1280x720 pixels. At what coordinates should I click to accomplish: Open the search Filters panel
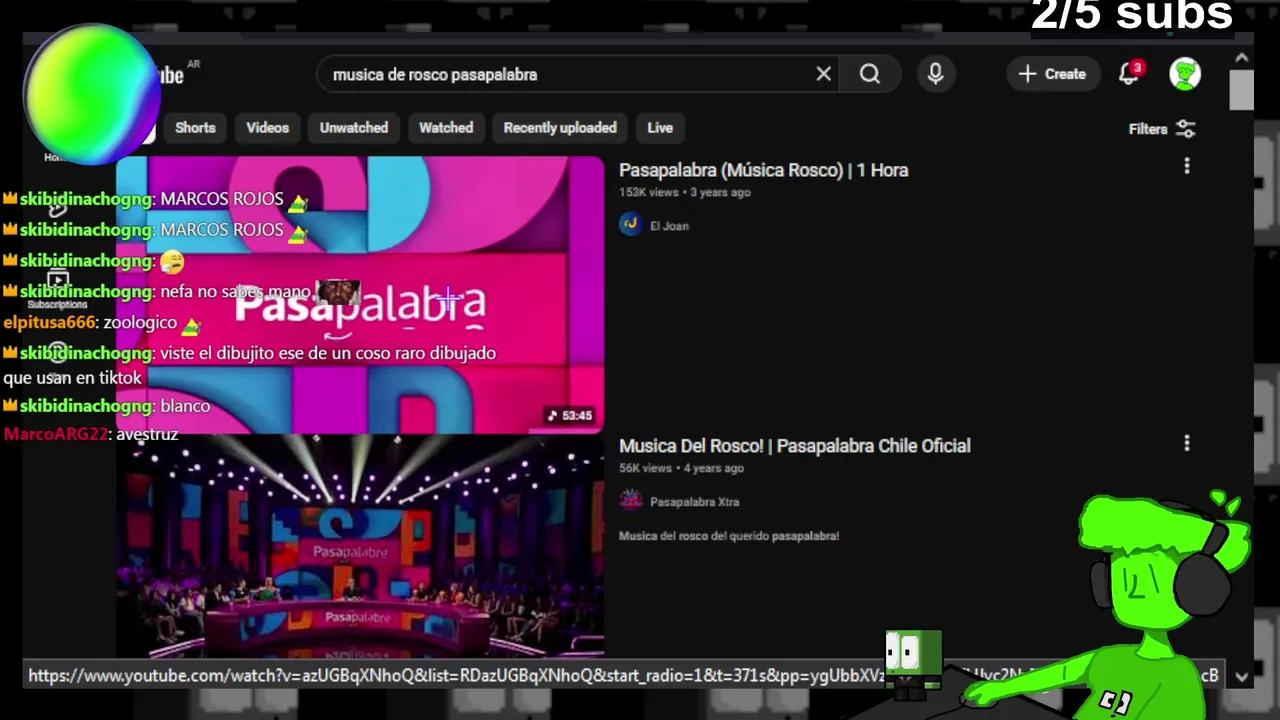(x=1161, y=129)
